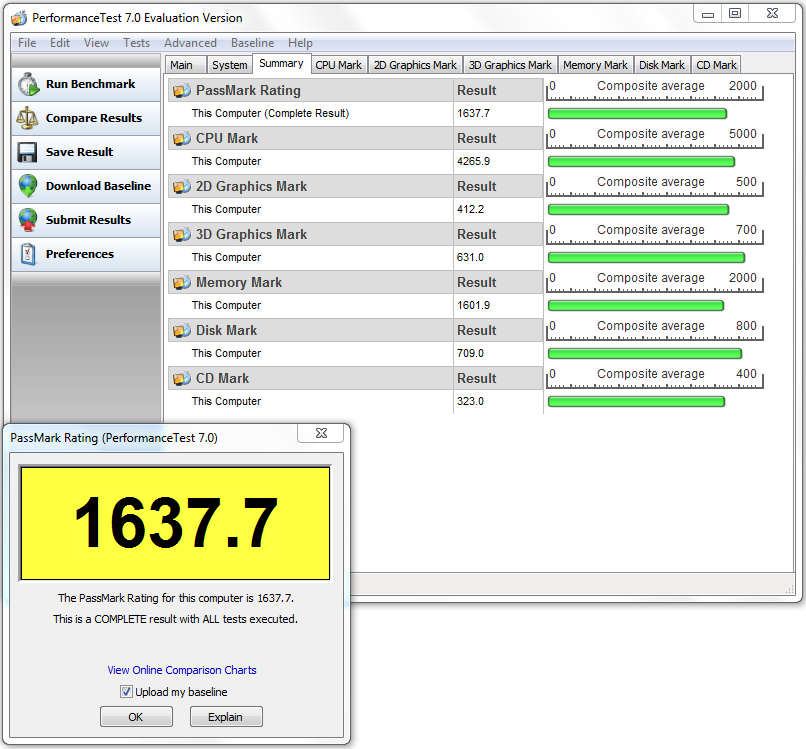Click the PerformanceTest app icon in title bar
This screenshot has width=806, height=749.
[19, 19]
